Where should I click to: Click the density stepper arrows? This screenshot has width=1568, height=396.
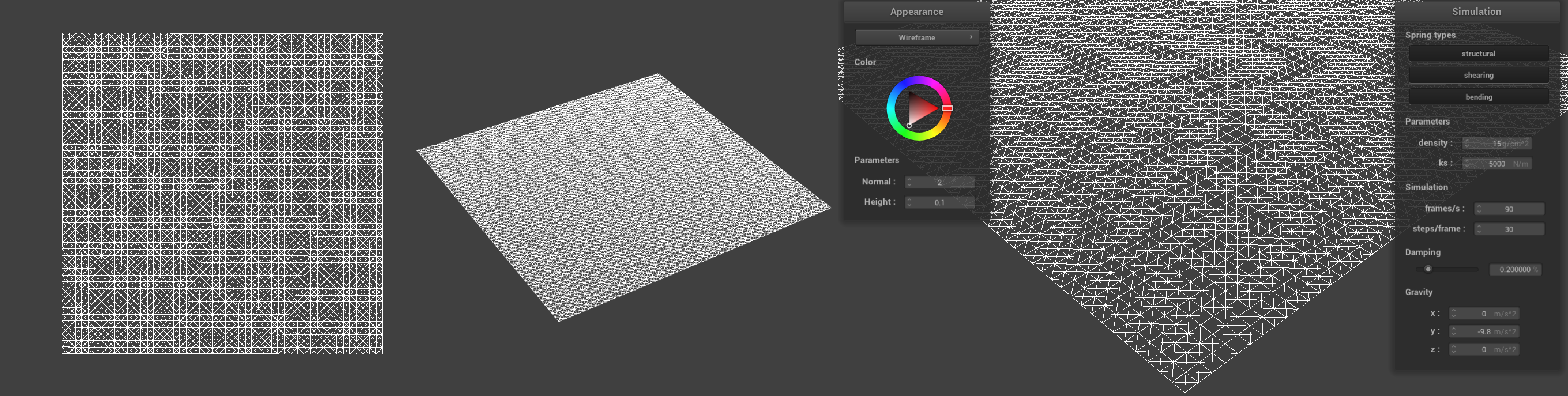[x=1467, y=144]
